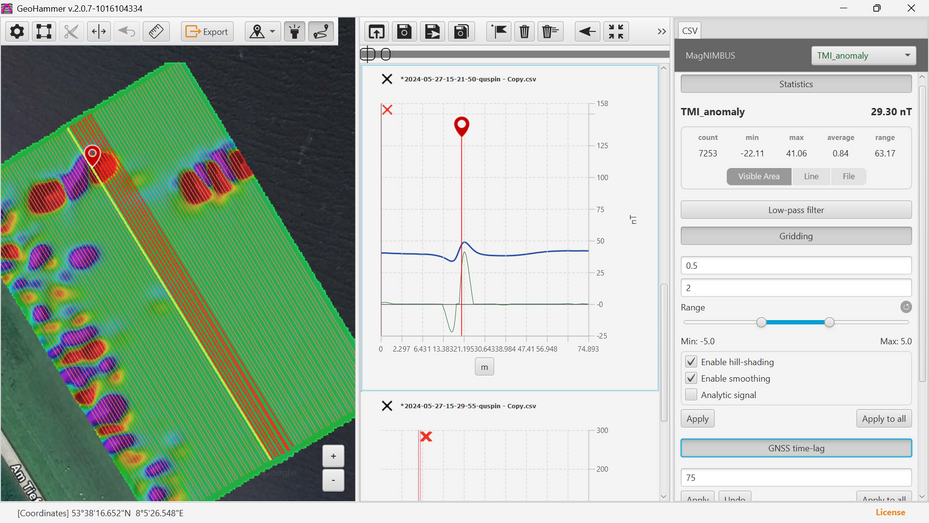Select the area selection rectangle tool
Viewport: 929px width, 523px height.
tap(44, 31)
